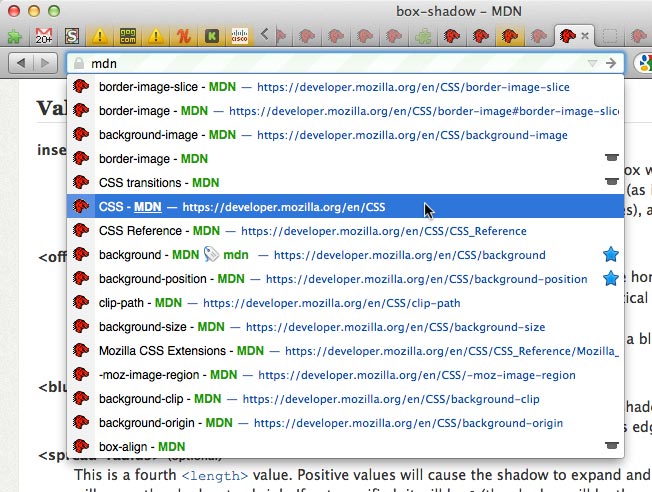Screen dimensions: 652x492
Task: Open the green K pinned tab
Action: 212,36
